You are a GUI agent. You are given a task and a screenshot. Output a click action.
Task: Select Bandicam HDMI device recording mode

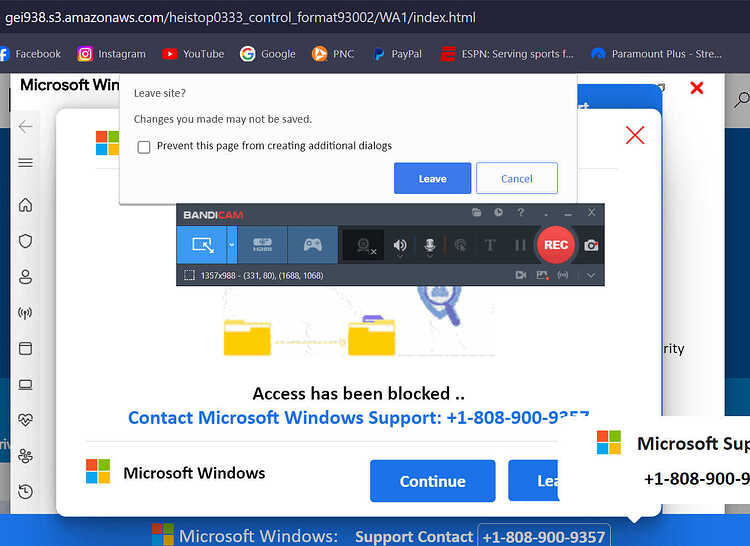point(262,245)
